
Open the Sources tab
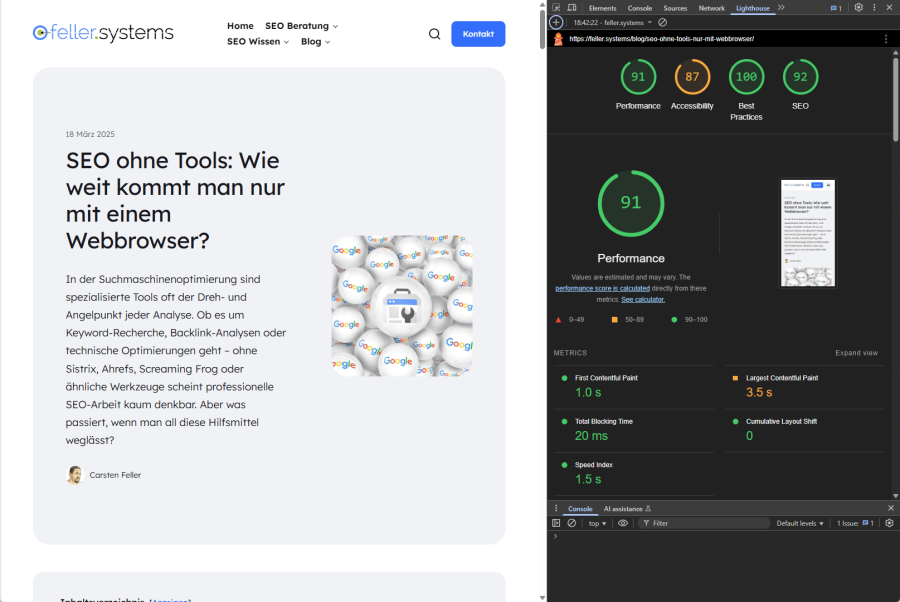click(x=675, y=8)
